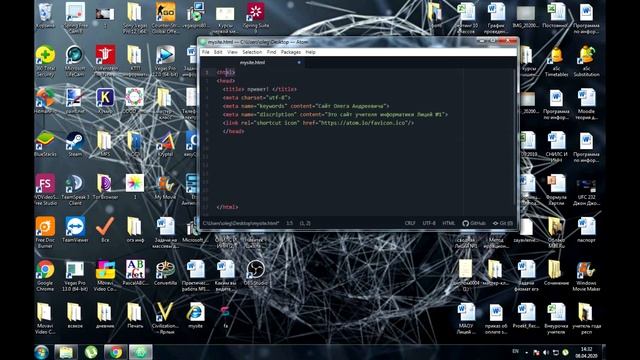The image size is (640, 360).
Task: Switch to Atom in the taskbar
Action: (x=140, y=352)
